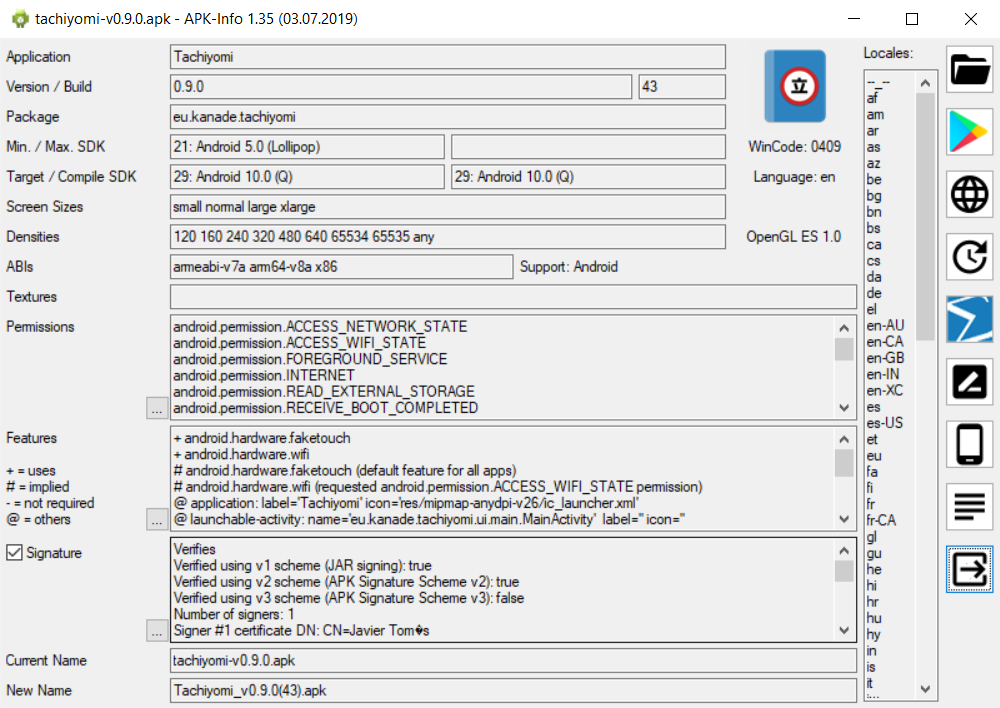
Task: Click the phone install-to-device icon
Action: click(969, 444)
